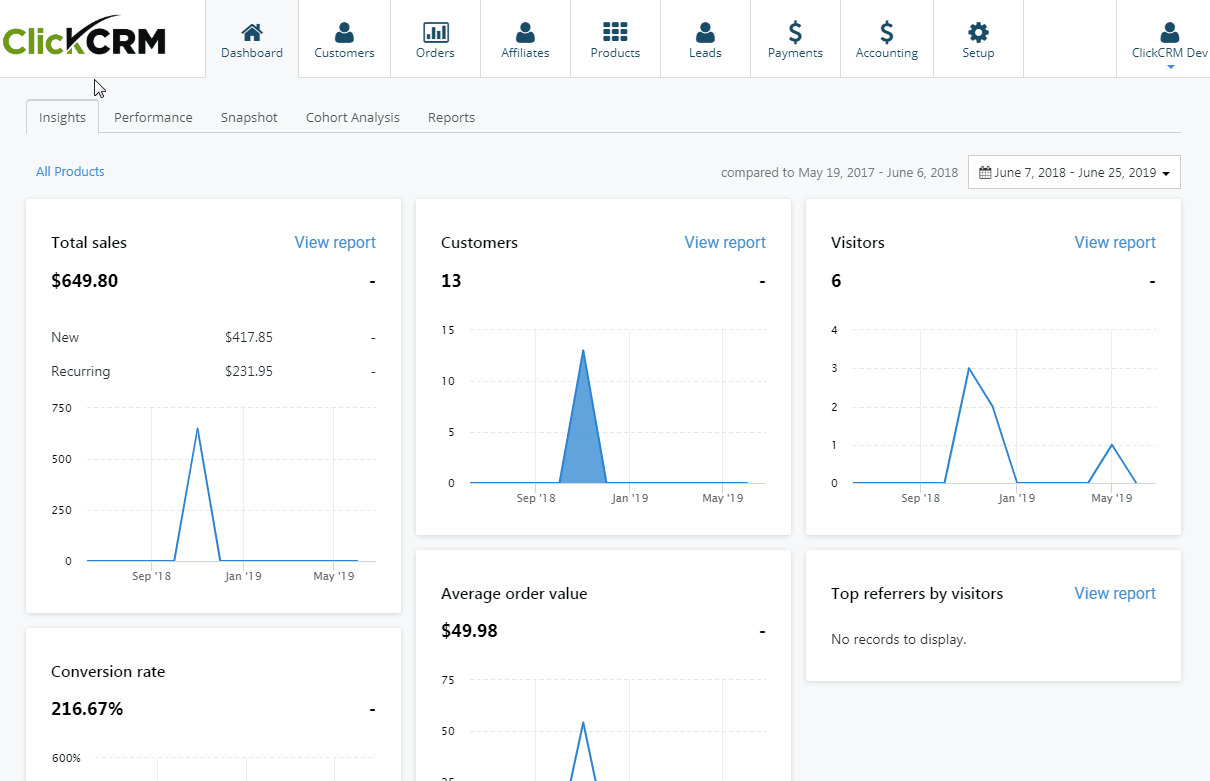Click the Visitors chart line peak at 3
Screen dimensions: 1210x781
tap(968, 368)
